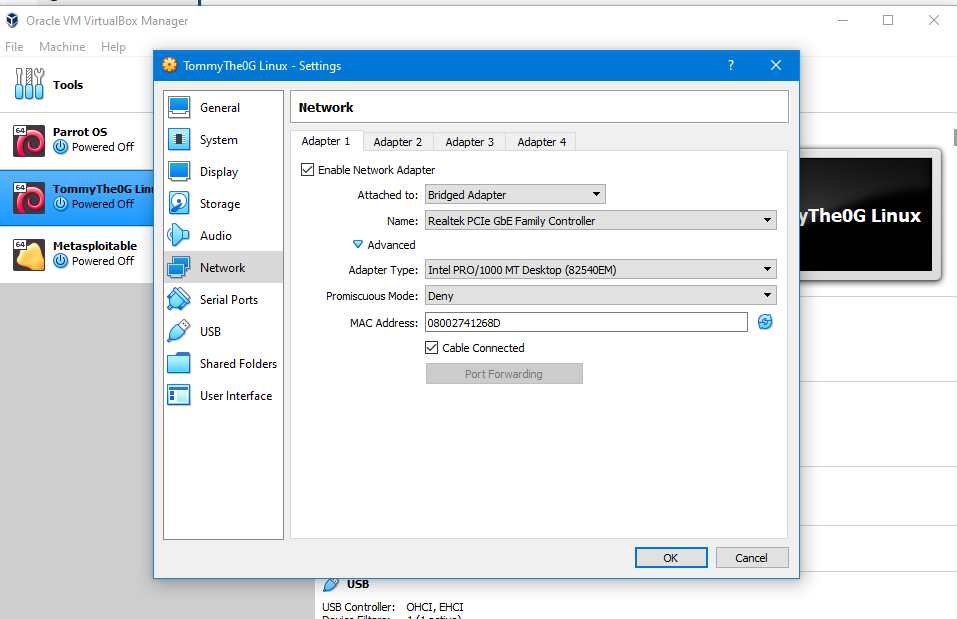
Task: Click the Shared Folders label
Action: pyautogui.click(x=239, y=364)
